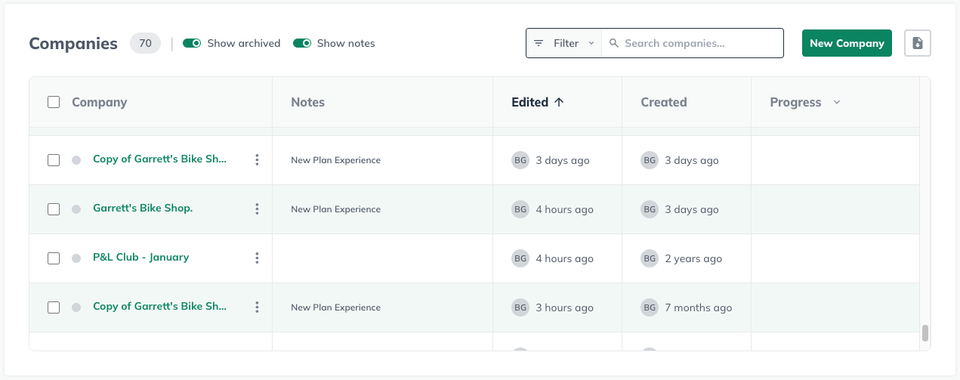Sort by the Edited column header
The height and width of the screenshot is (380, 960).
[x=530, y=102]
